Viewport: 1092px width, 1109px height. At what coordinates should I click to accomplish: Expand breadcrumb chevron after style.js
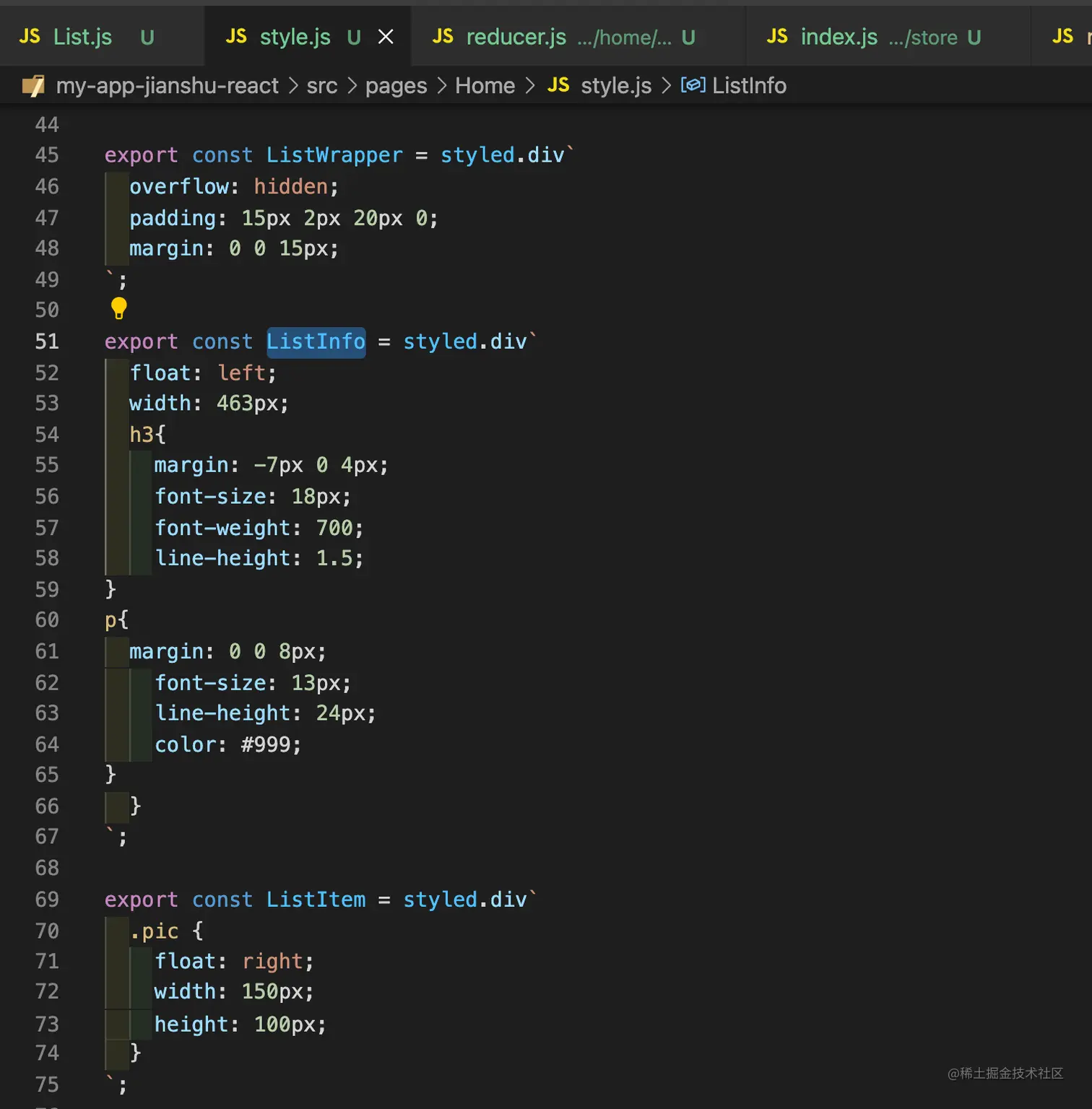(666, 85)
